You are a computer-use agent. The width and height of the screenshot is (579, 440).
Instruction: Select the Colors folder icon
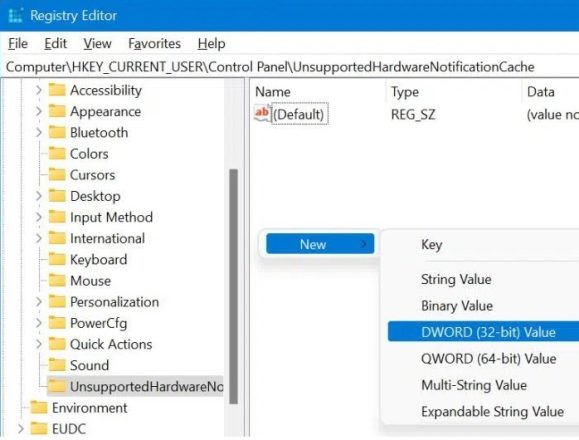[57, 153]
